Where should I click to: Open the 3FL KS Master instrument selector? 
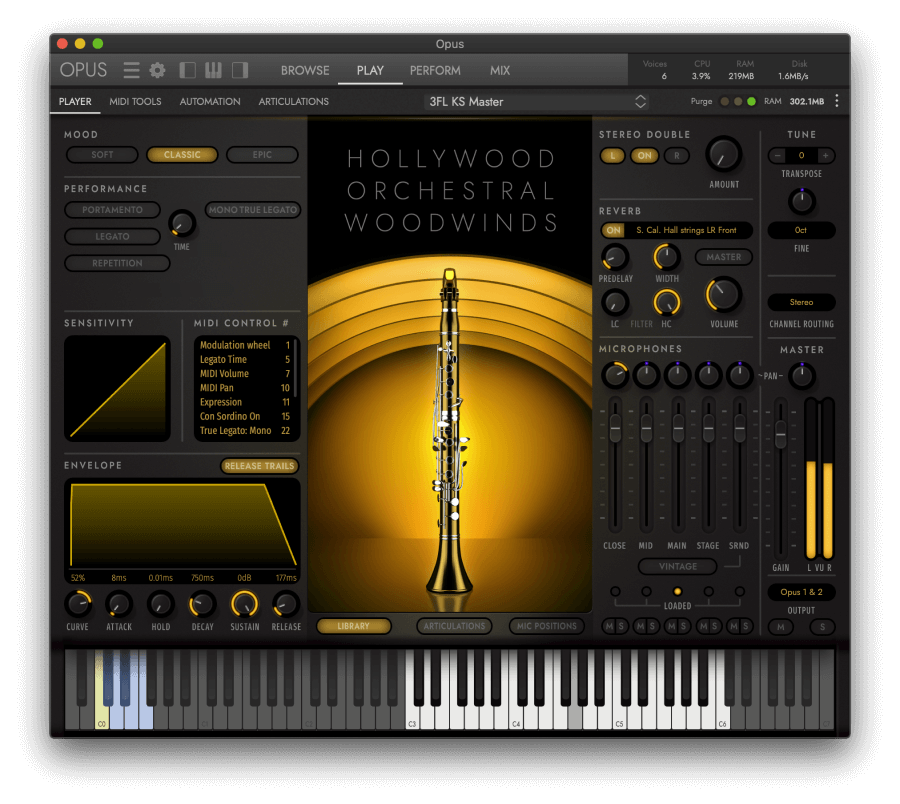point(538,102)
